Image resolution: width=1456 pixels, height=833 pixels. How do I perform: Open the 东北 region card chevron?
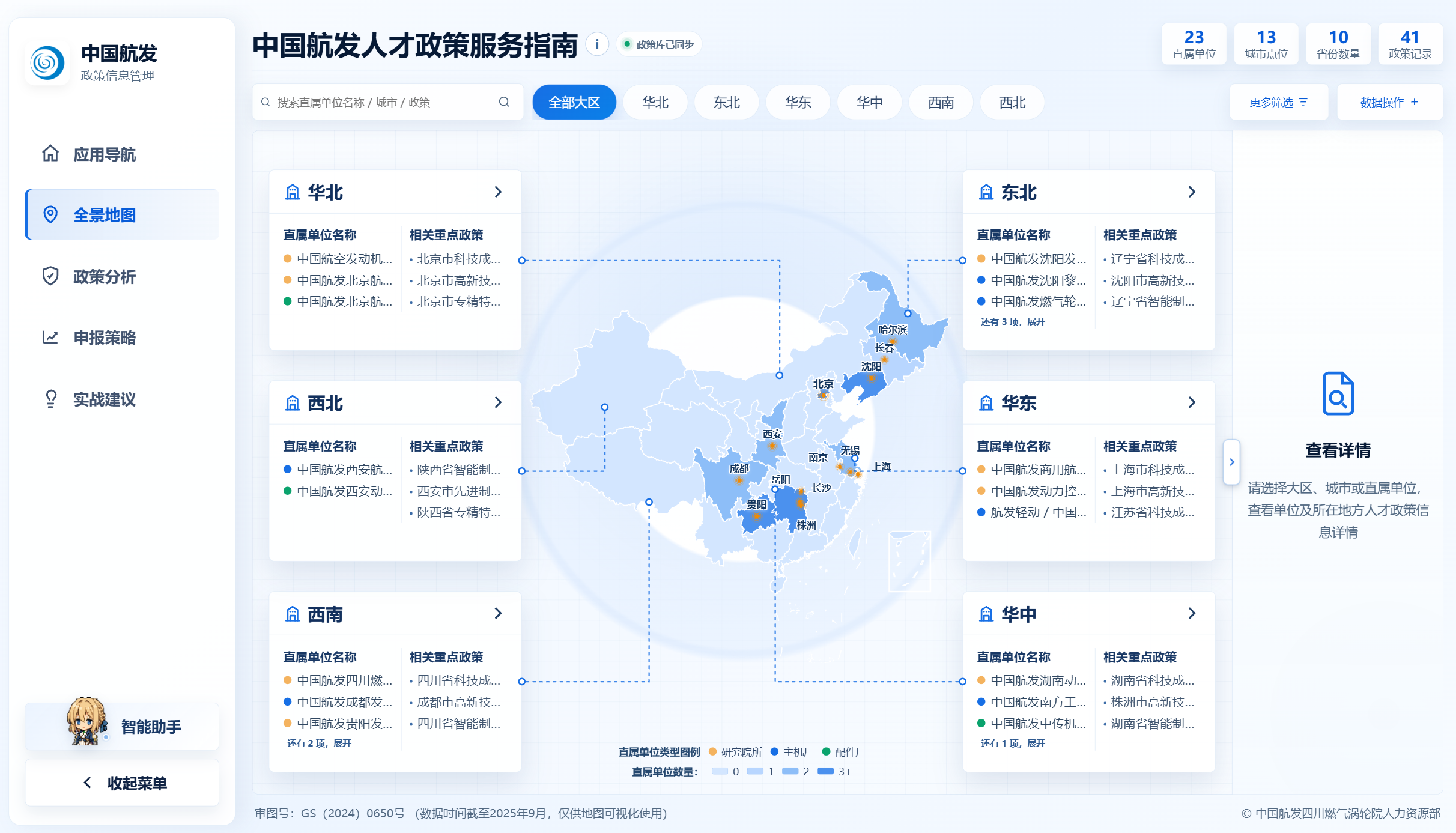tap(1192, 192)
